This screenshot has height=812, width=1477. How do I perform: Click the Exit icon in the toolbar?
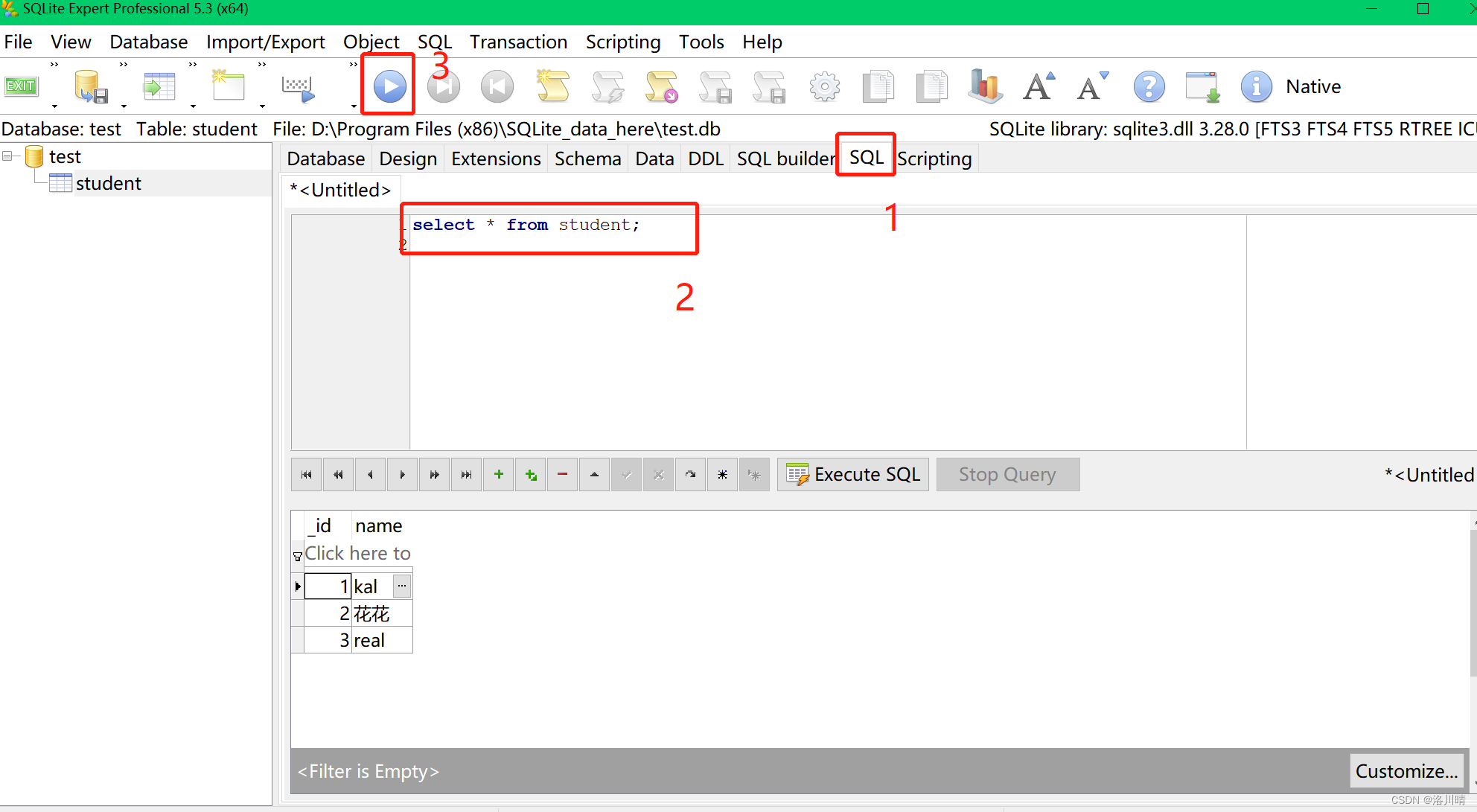pyautogui.click(x=20, y=86)
